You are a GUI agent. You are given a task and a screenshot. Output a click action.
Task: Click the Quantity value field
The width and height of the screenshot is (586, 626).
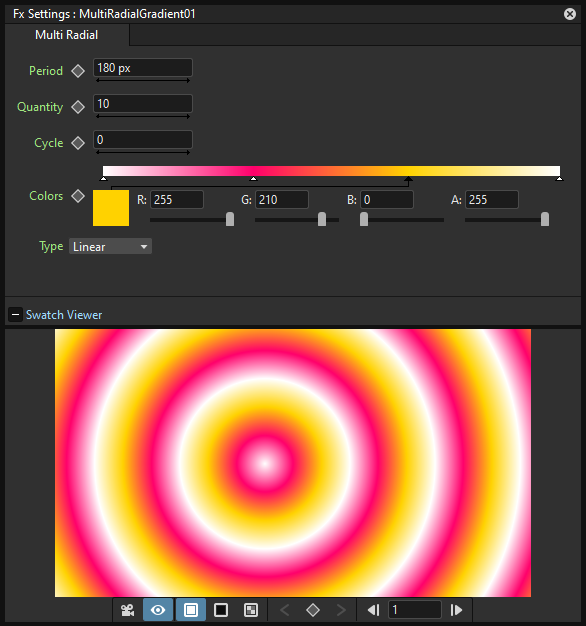(x=143, y=104)
